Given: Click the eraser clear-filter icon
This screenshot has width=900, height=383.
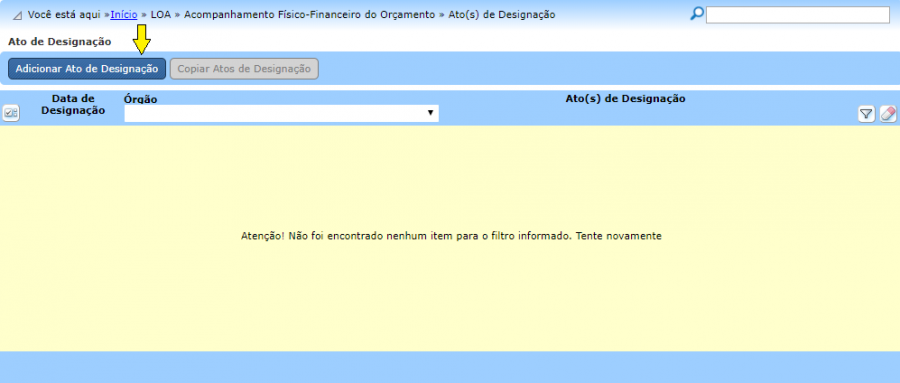Looking at the screenshot, I should [x=888, y=114].
